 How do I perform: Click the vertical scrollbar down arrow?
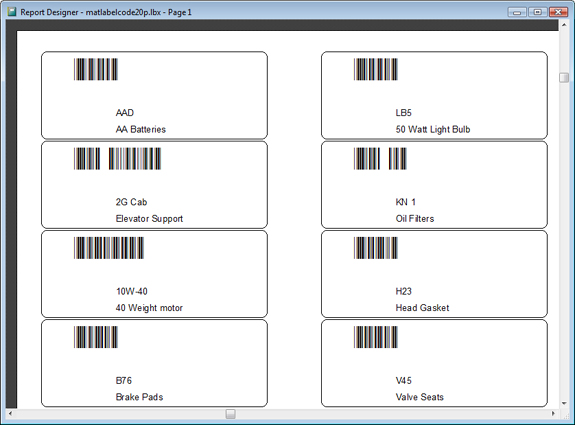click(x=564, y=403)
